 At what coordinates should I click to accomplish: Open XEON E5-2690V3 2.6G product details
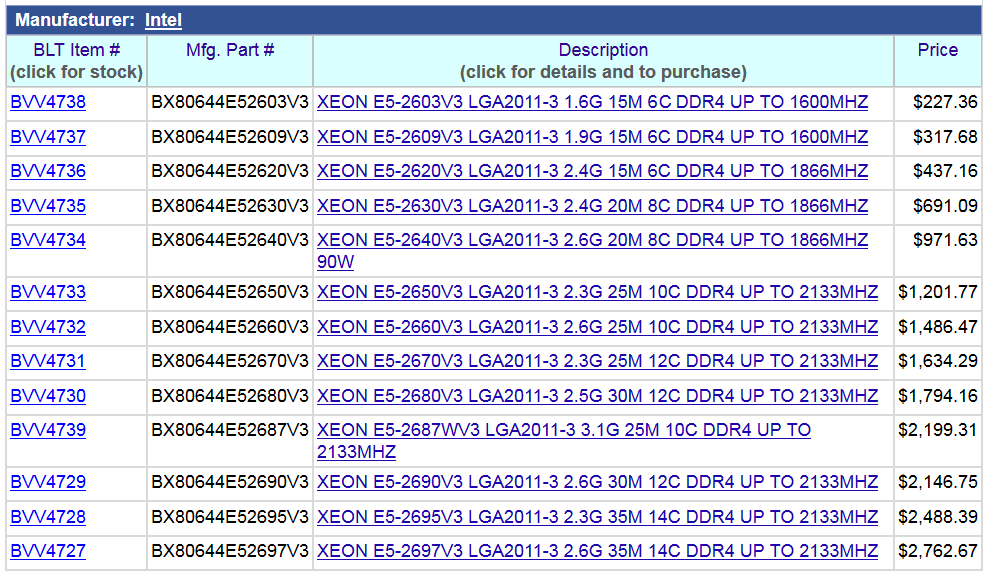click(x=597, y=482)
